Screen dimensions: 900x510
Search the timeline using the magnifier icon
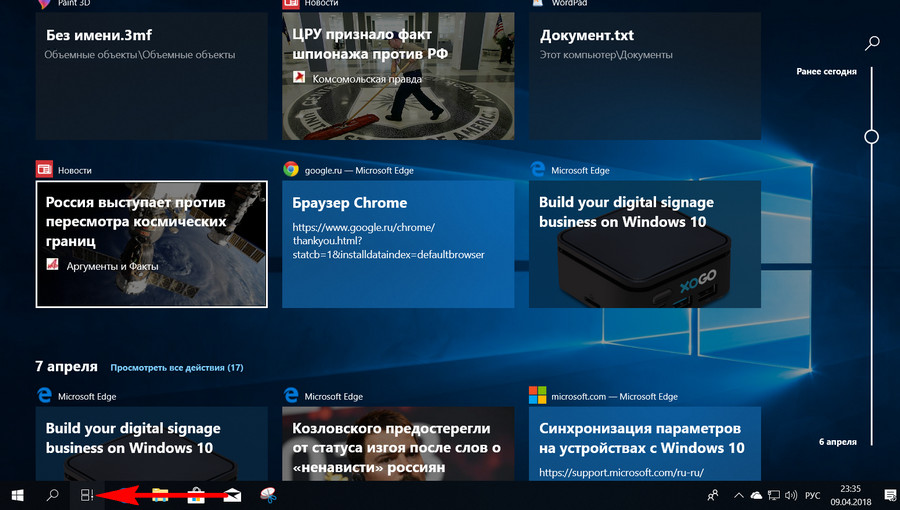(872, 43)
